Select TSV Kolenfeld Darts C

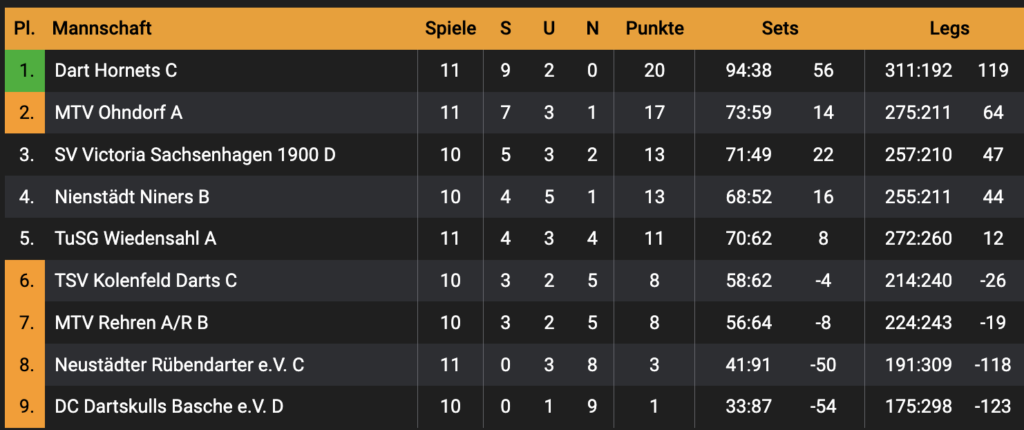[x=146, y=281]
